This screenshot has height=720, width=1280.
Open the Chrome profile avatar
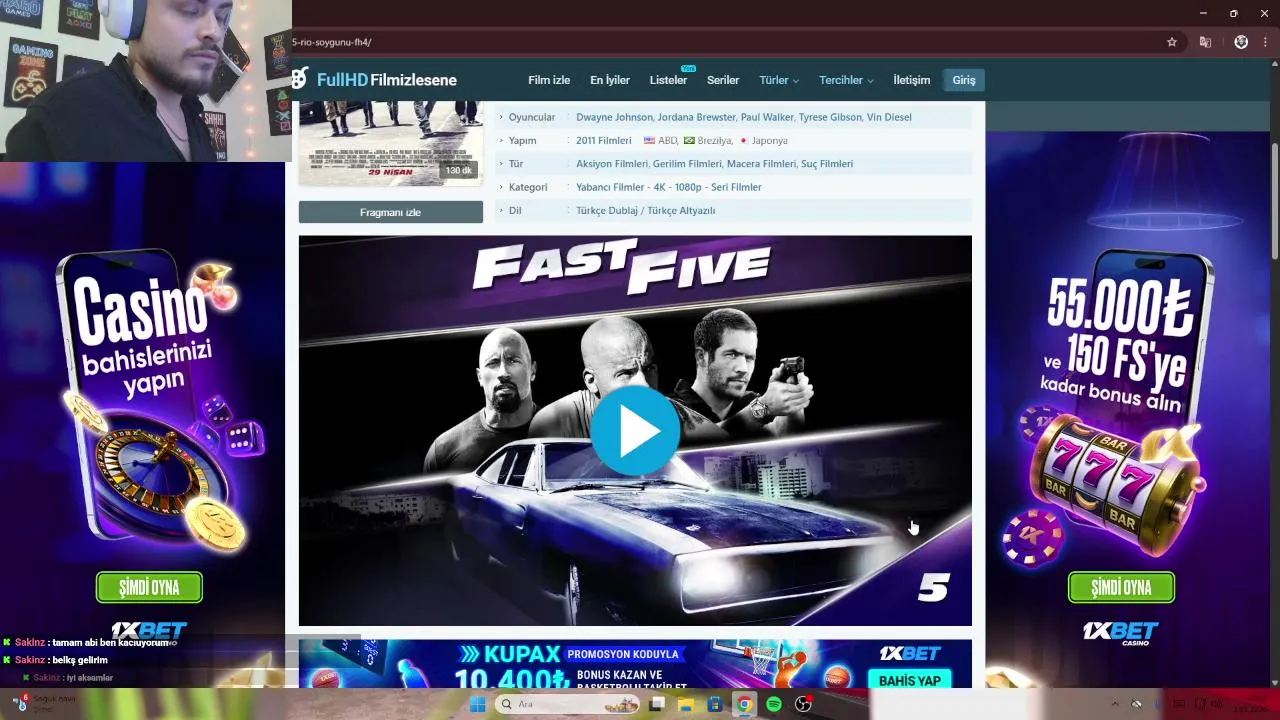click(x=1241, y=42)
